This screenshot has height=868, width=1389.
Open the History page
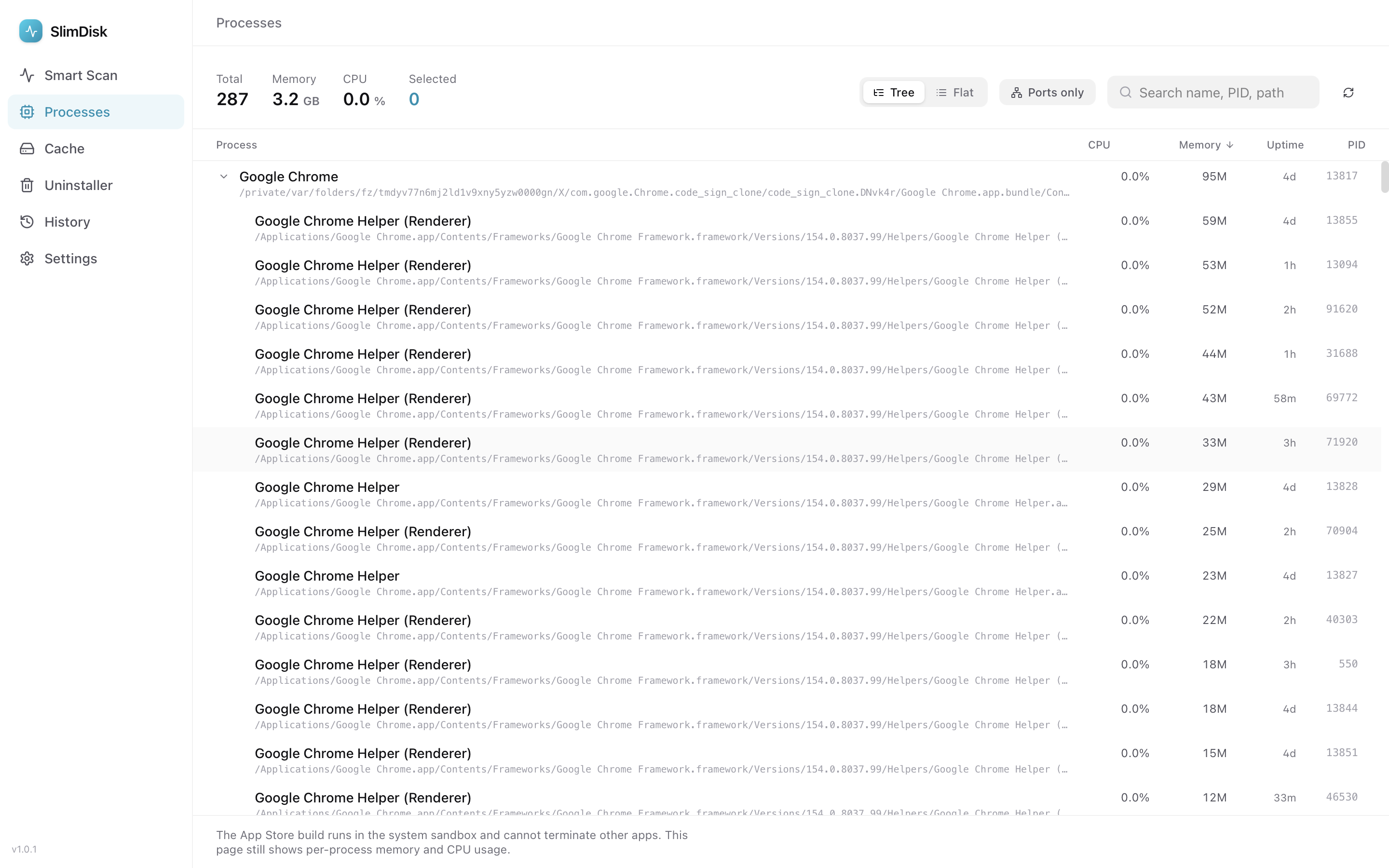(x=96, y=222)
